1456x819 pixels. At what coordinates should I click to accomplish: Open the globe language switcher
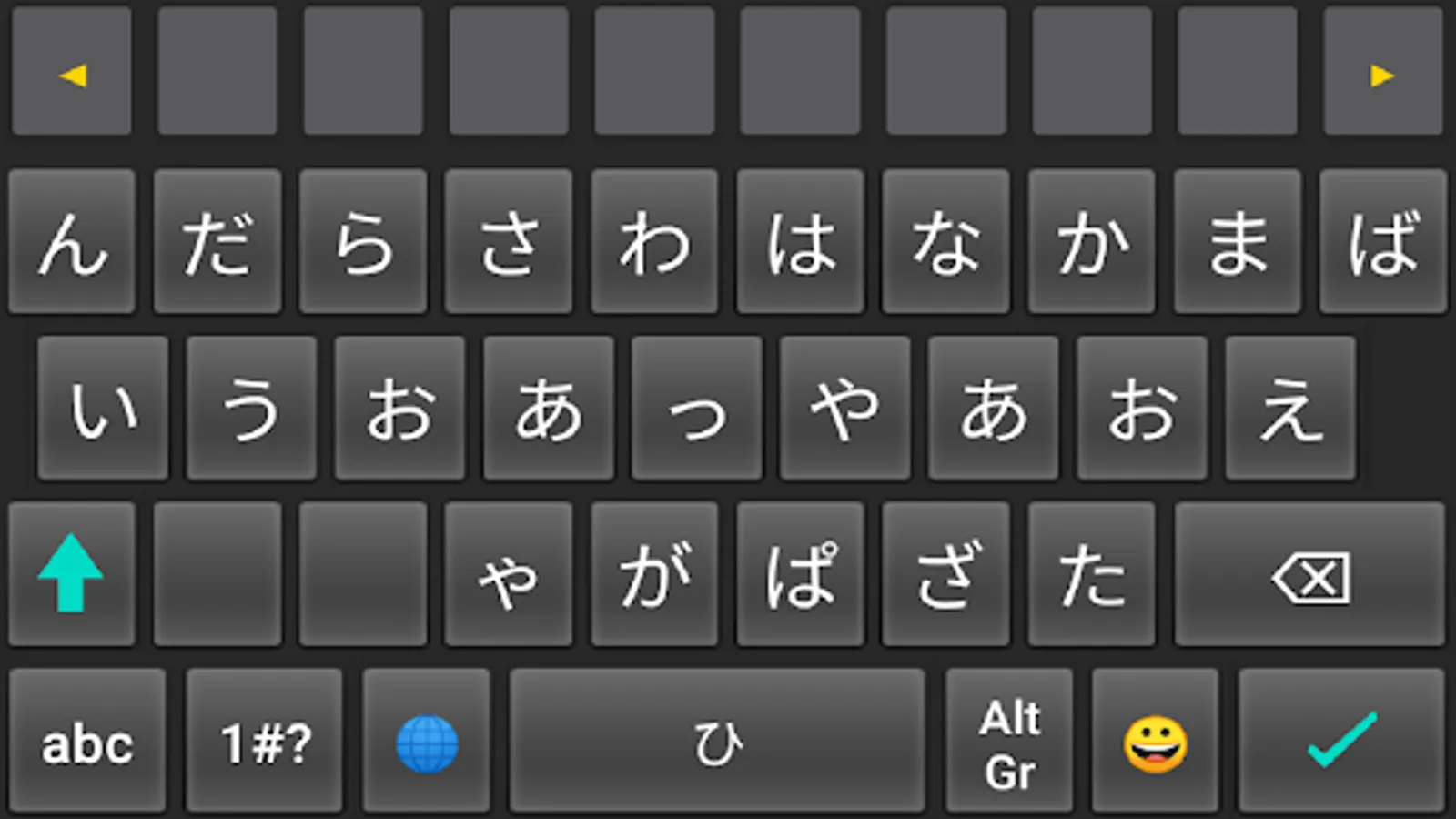427,741
